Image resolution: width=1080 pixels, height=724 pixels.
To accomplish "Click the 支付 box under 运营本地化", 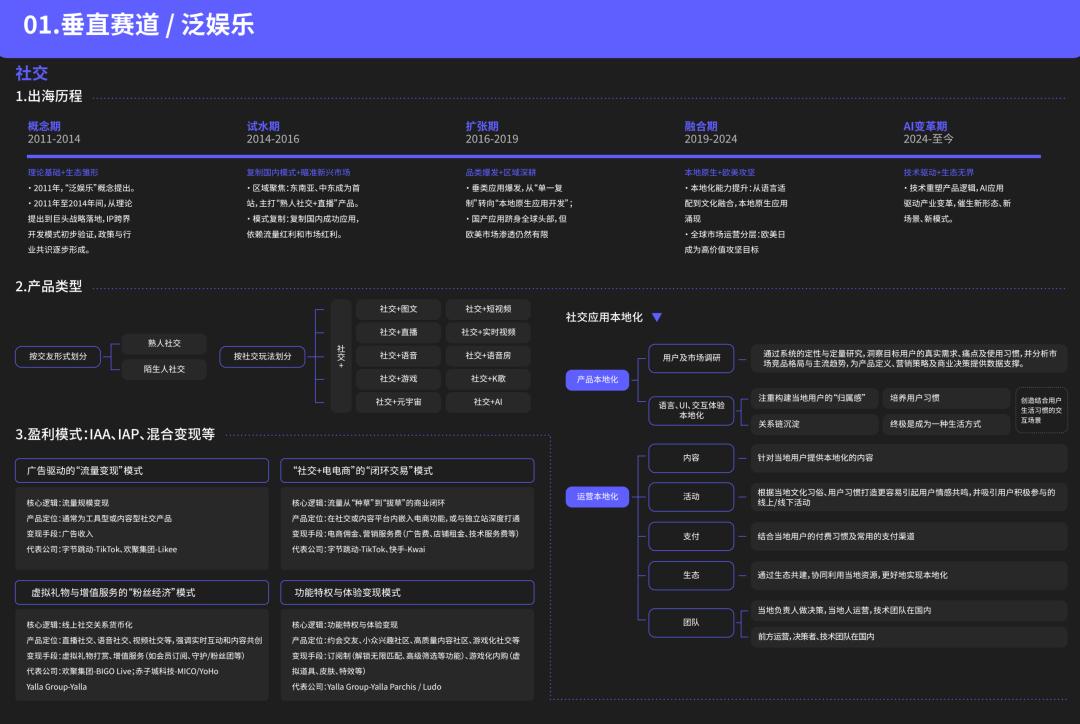I will pyautogui.click(x=691, y=536).
